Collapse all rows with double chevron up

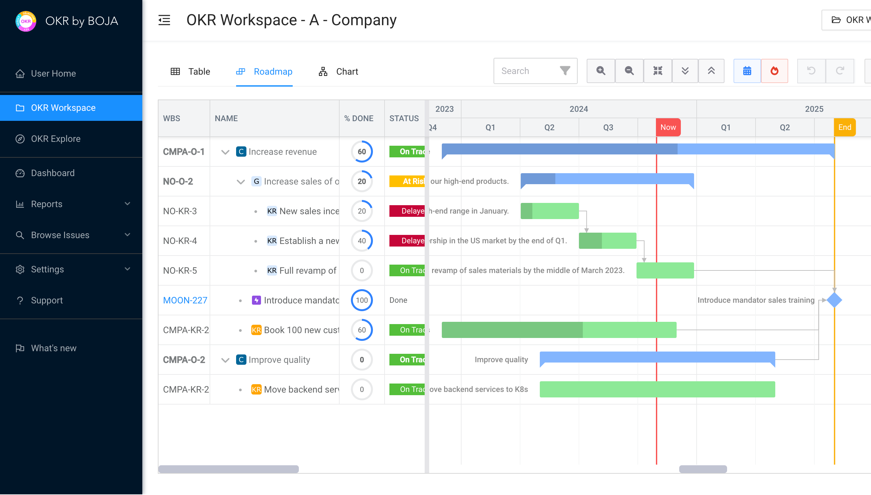point(711,71)
